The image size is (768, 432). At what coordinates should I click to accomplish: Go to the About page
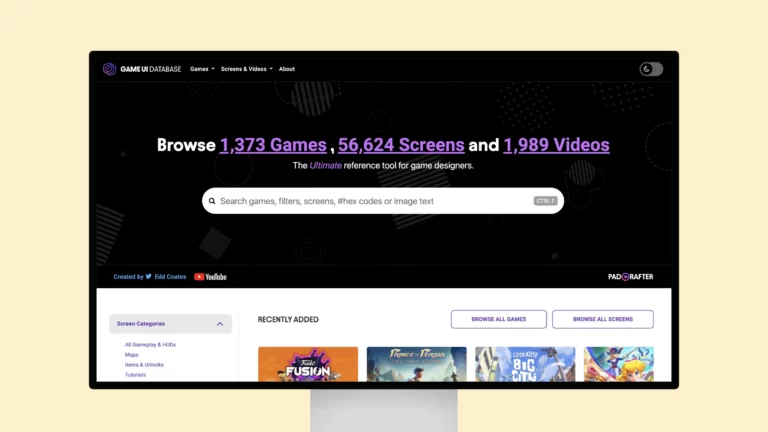click(287, 69)
